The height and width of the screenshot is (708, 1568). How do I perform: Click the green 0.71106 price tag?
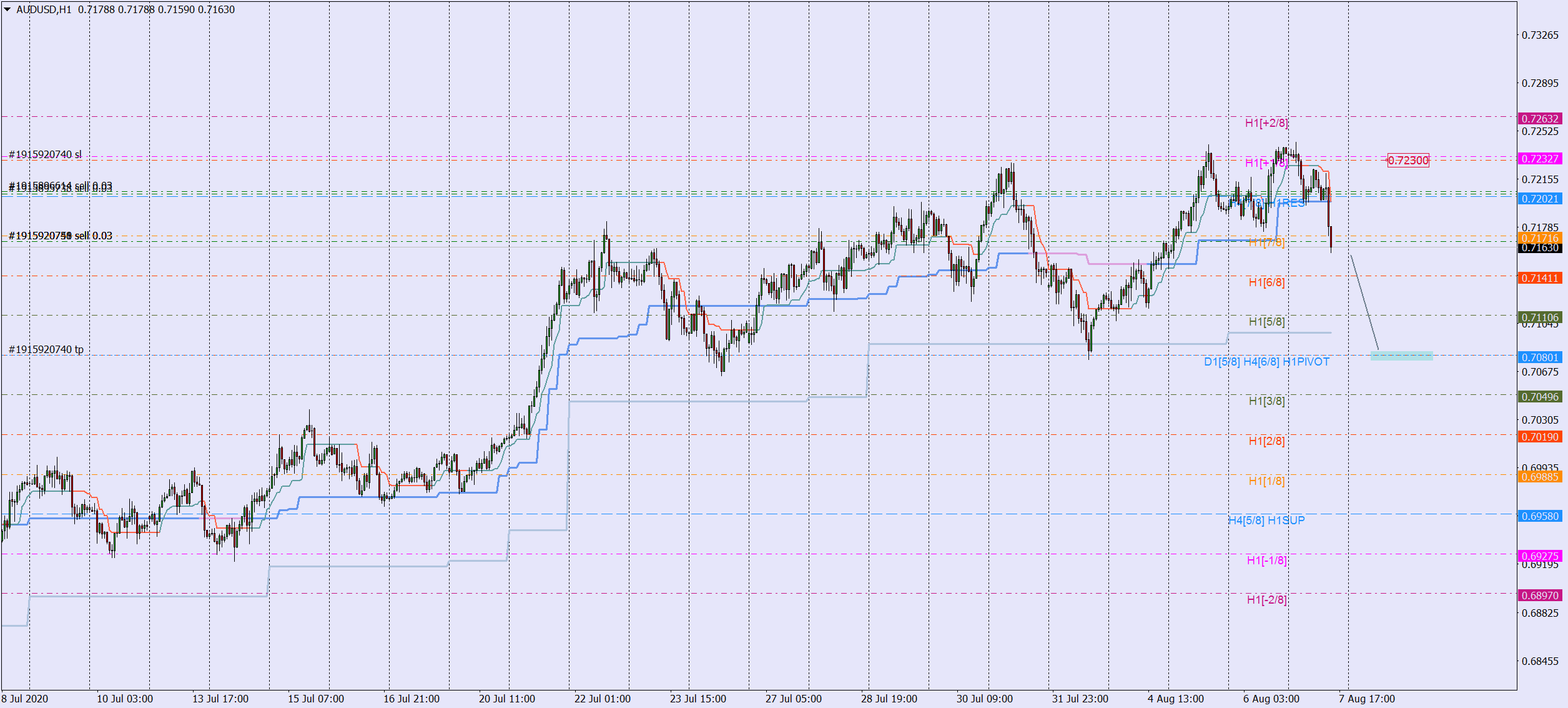coord(1540,317)
